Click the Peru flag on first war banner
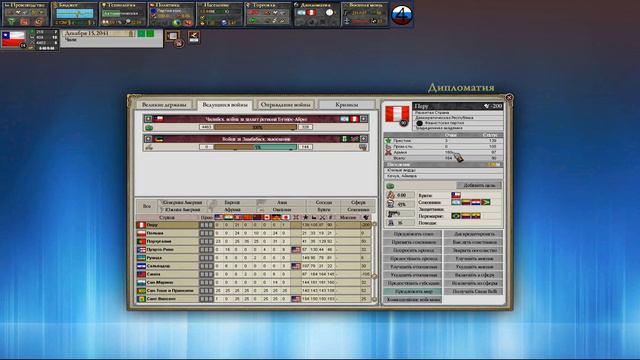Image resolution: width=640 pixels, height=360 pixels. tap(354, 119)
